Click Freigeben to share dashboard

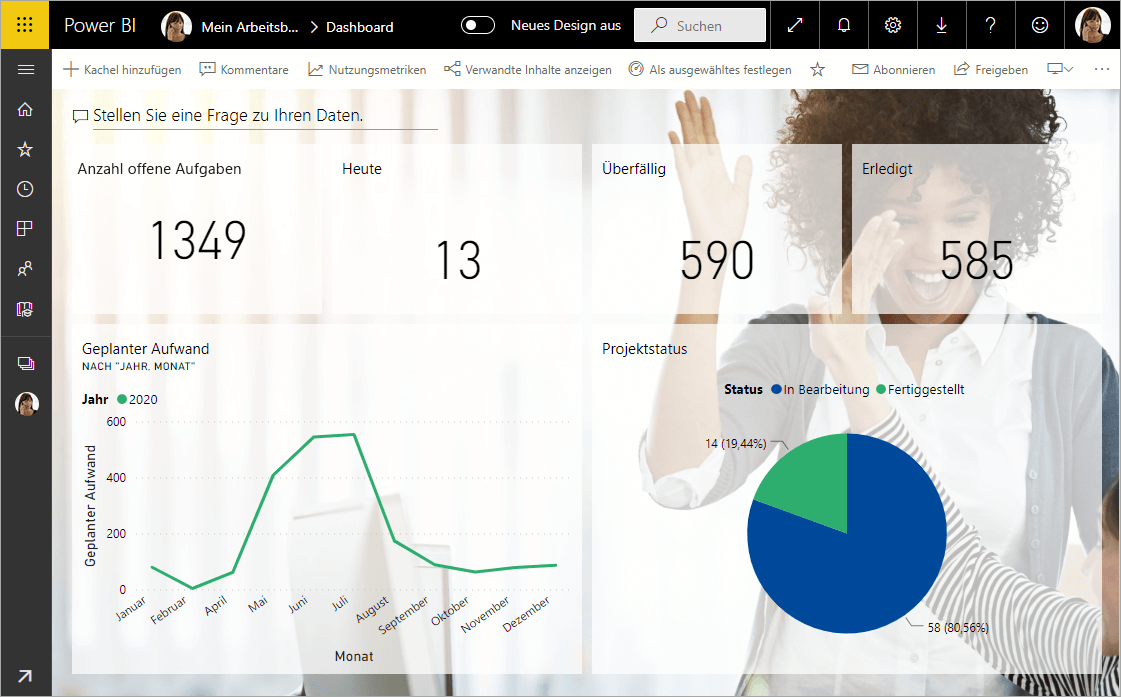[x=991, y=69]
